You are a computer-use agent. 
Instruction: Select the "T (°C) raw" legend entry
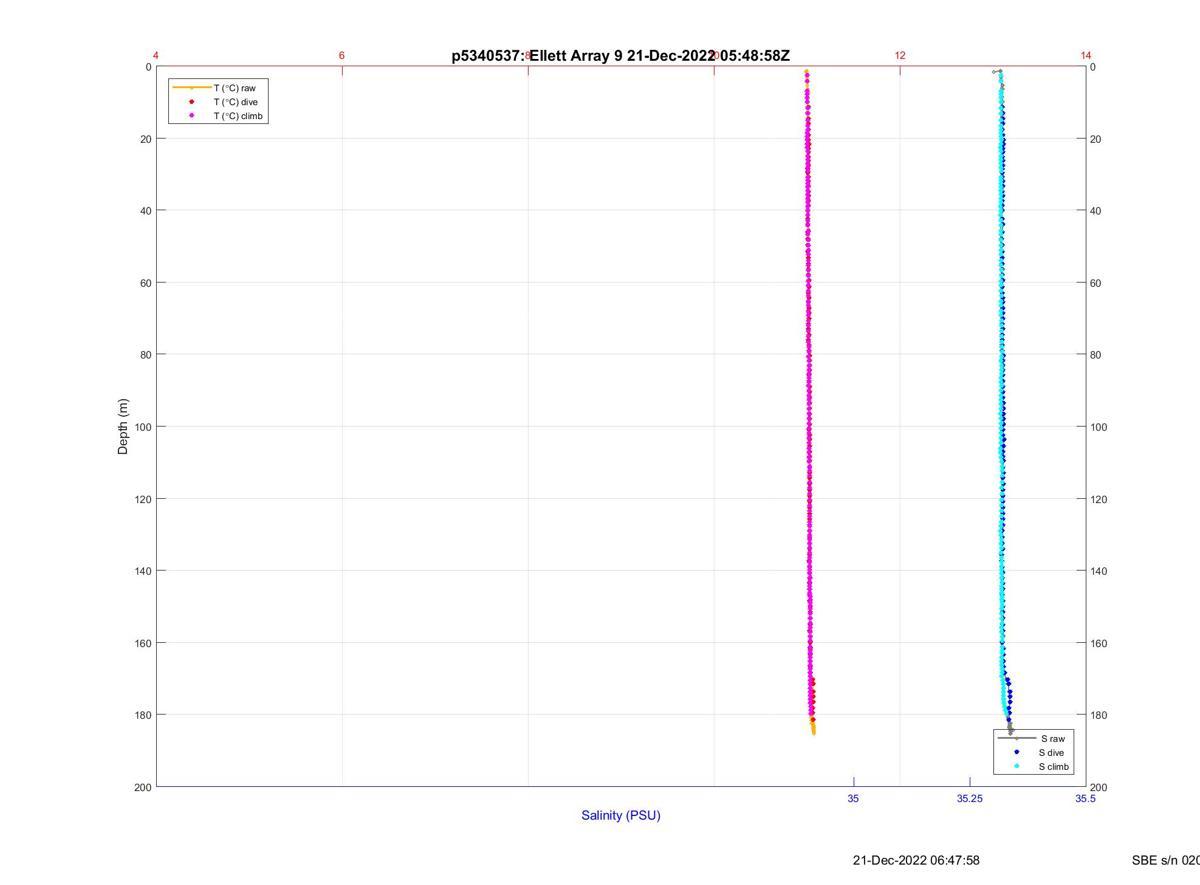click(x=234, y=88)
